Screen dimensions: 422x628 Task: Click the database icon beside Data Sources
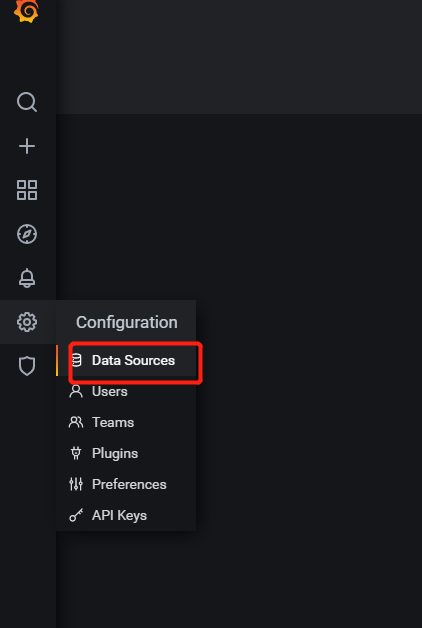click(x=76, y=360)
